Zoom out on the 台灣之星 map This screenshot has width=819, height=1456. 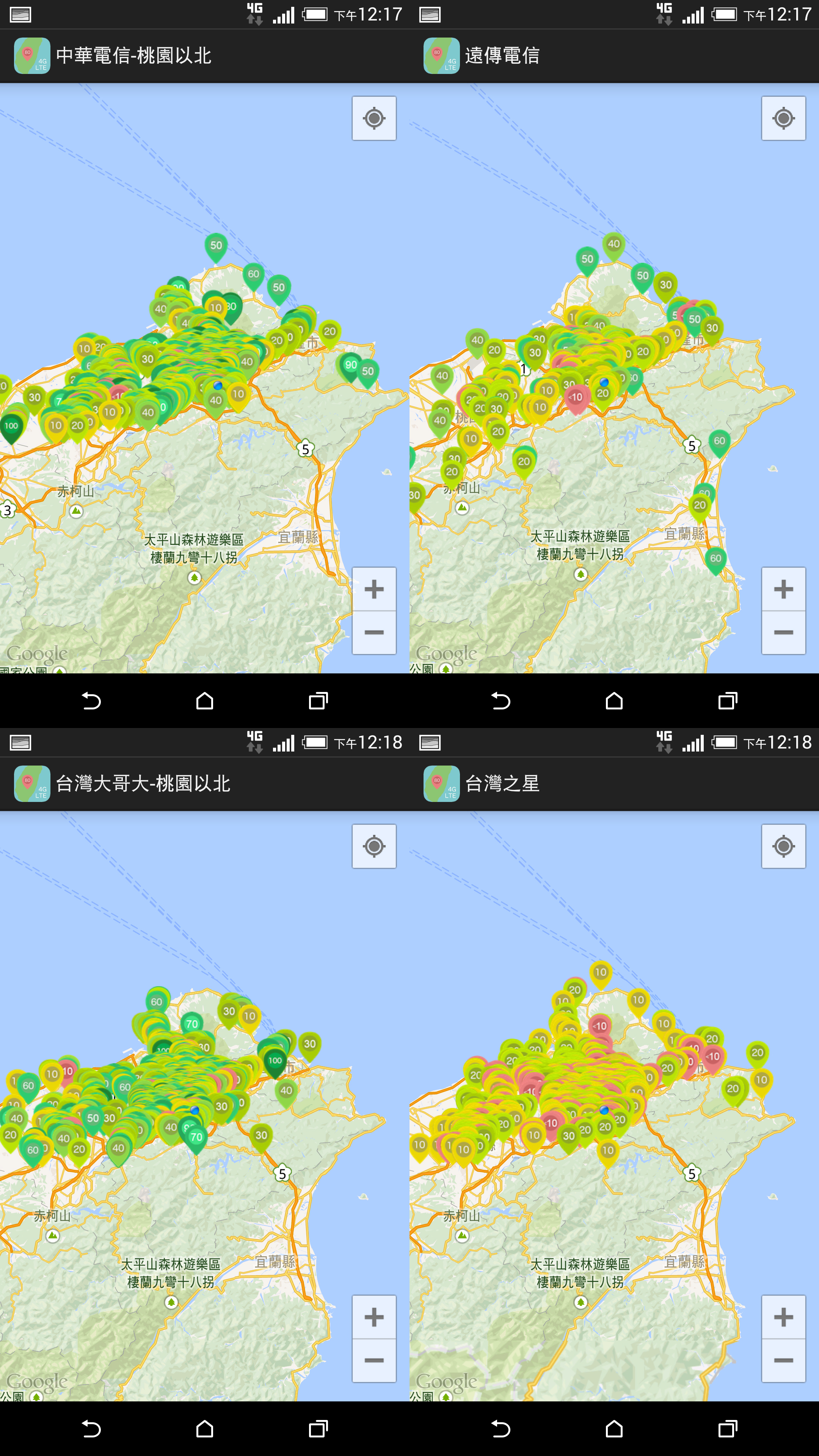[783, 1360]
